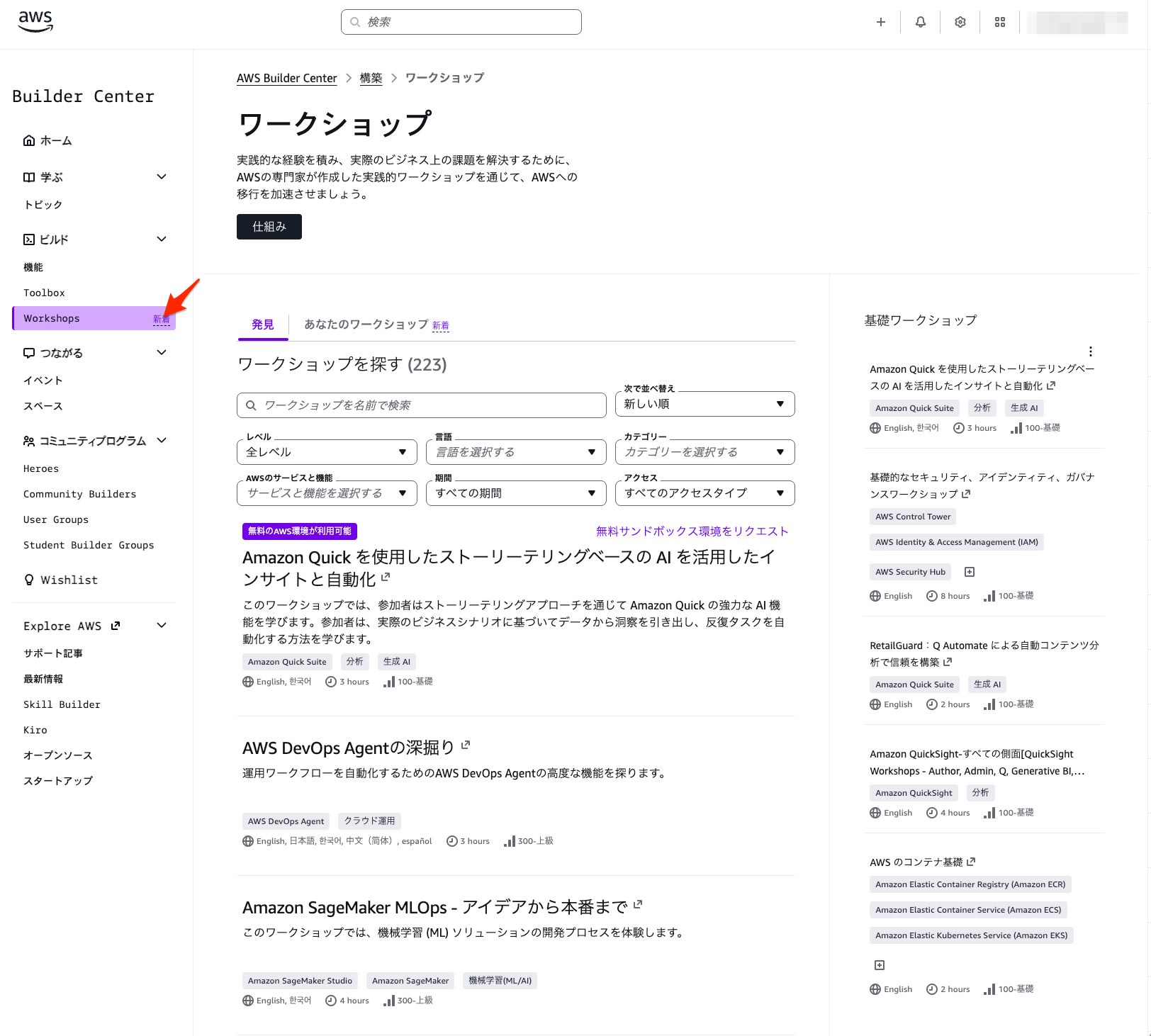Screen dimensions: 1151x1036
Task: Click the AWS logo
Action: point(35,22)
